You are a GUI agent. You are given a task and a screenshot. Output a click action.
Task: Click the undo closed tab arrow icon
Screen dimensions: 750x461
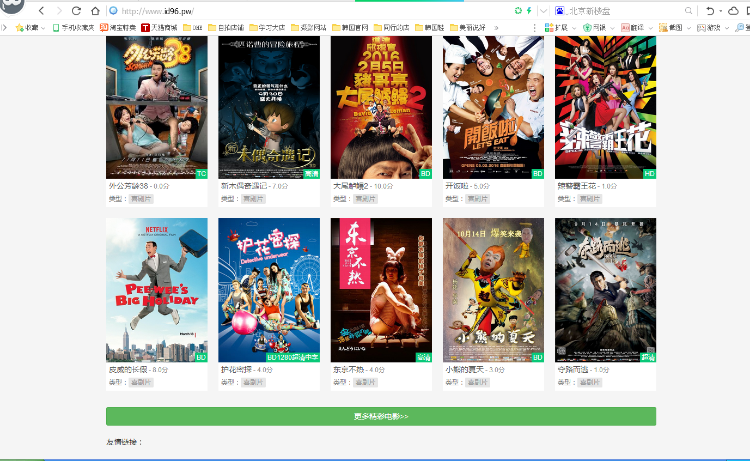pyautogui.click(x=710, y=11)
